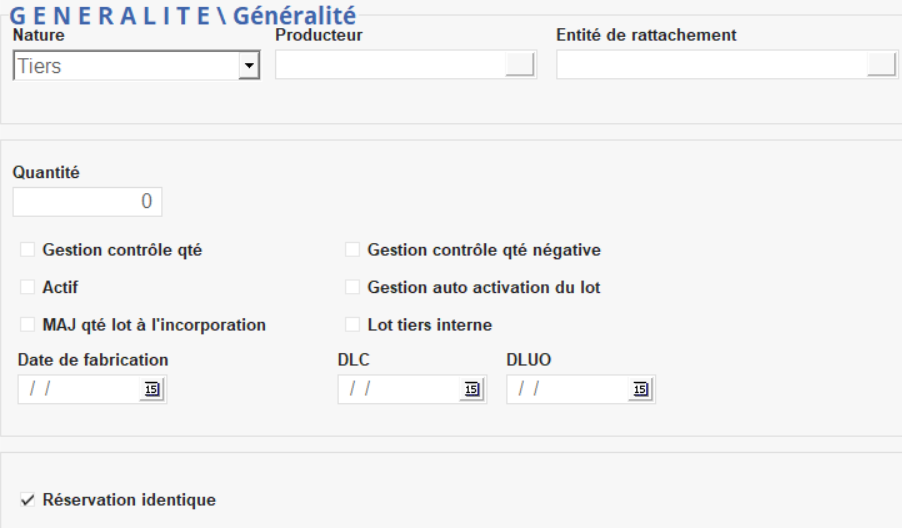Click inside the DLUO date field
Viewport: 902px width, 528px height.
[567, 390]
